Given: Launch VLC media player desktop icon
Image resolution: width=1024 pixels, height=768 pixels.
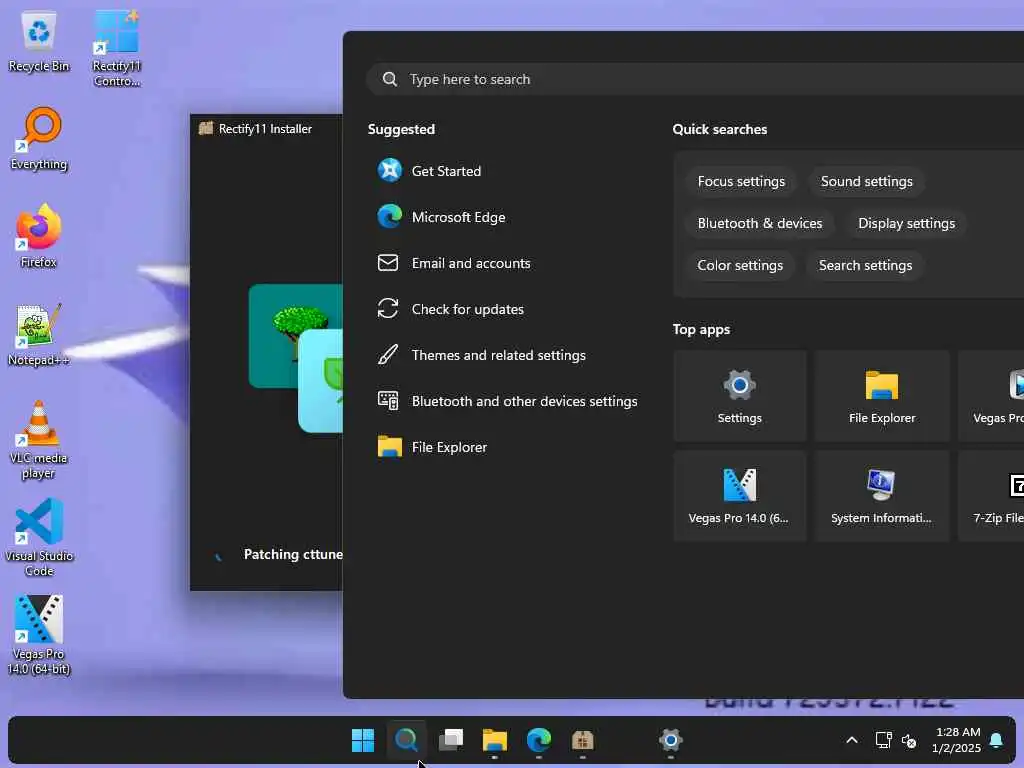Looking at the screenshot, I should 39,440.
